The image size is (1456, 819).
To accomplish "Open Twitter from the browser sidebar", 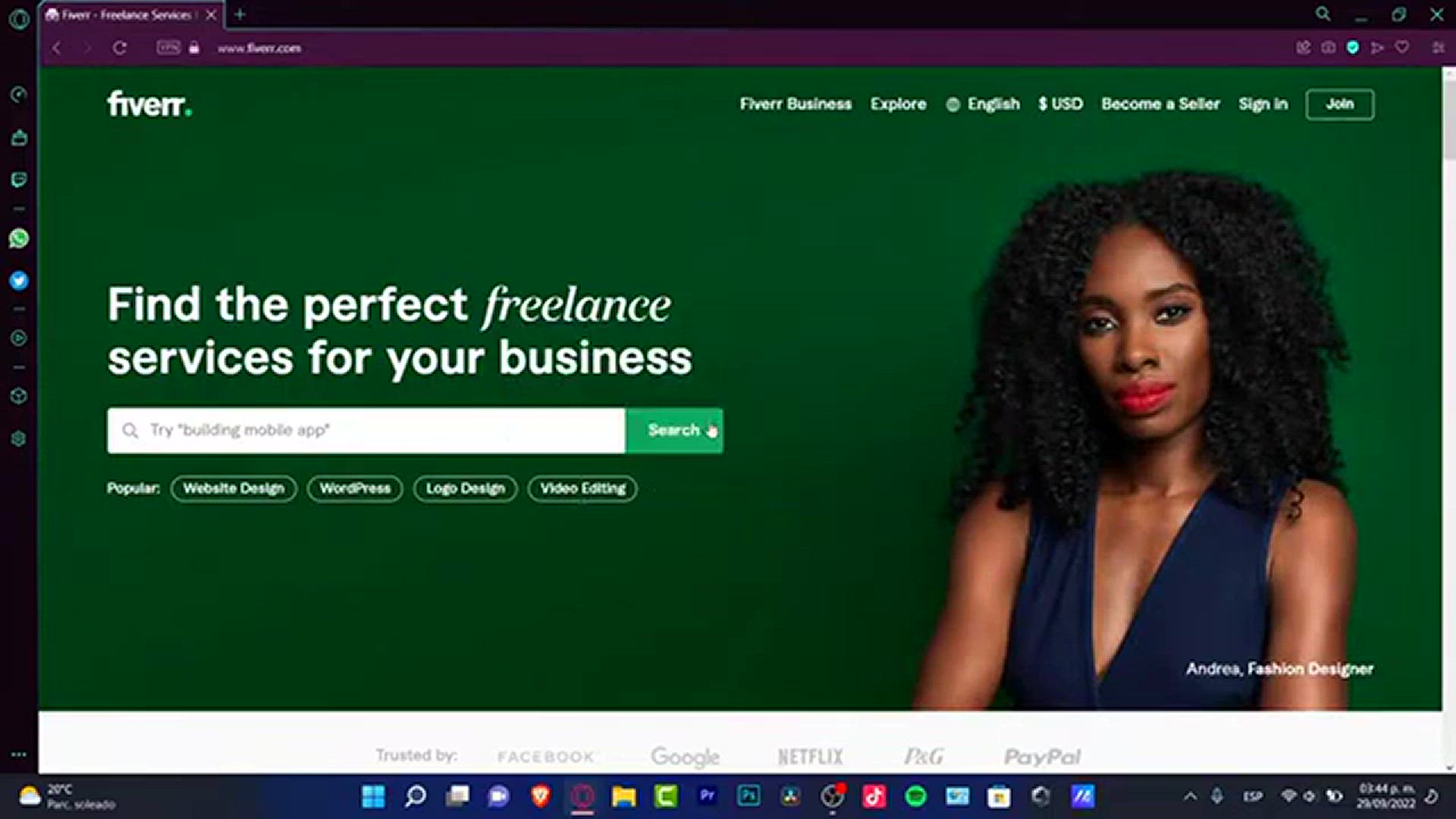I will pos(19,281).
